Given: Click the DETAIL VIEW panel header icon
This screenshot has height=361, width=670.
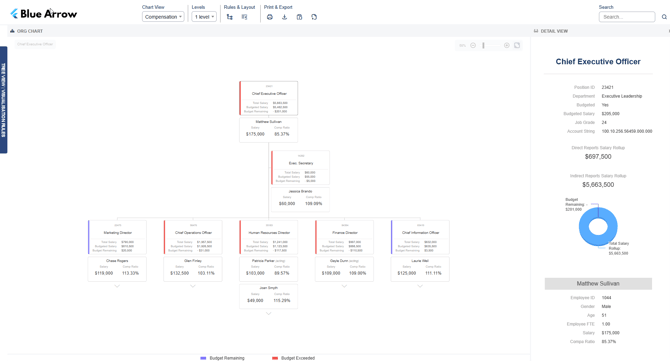Looking at the screenshot, I should click(x=536, y=31).
